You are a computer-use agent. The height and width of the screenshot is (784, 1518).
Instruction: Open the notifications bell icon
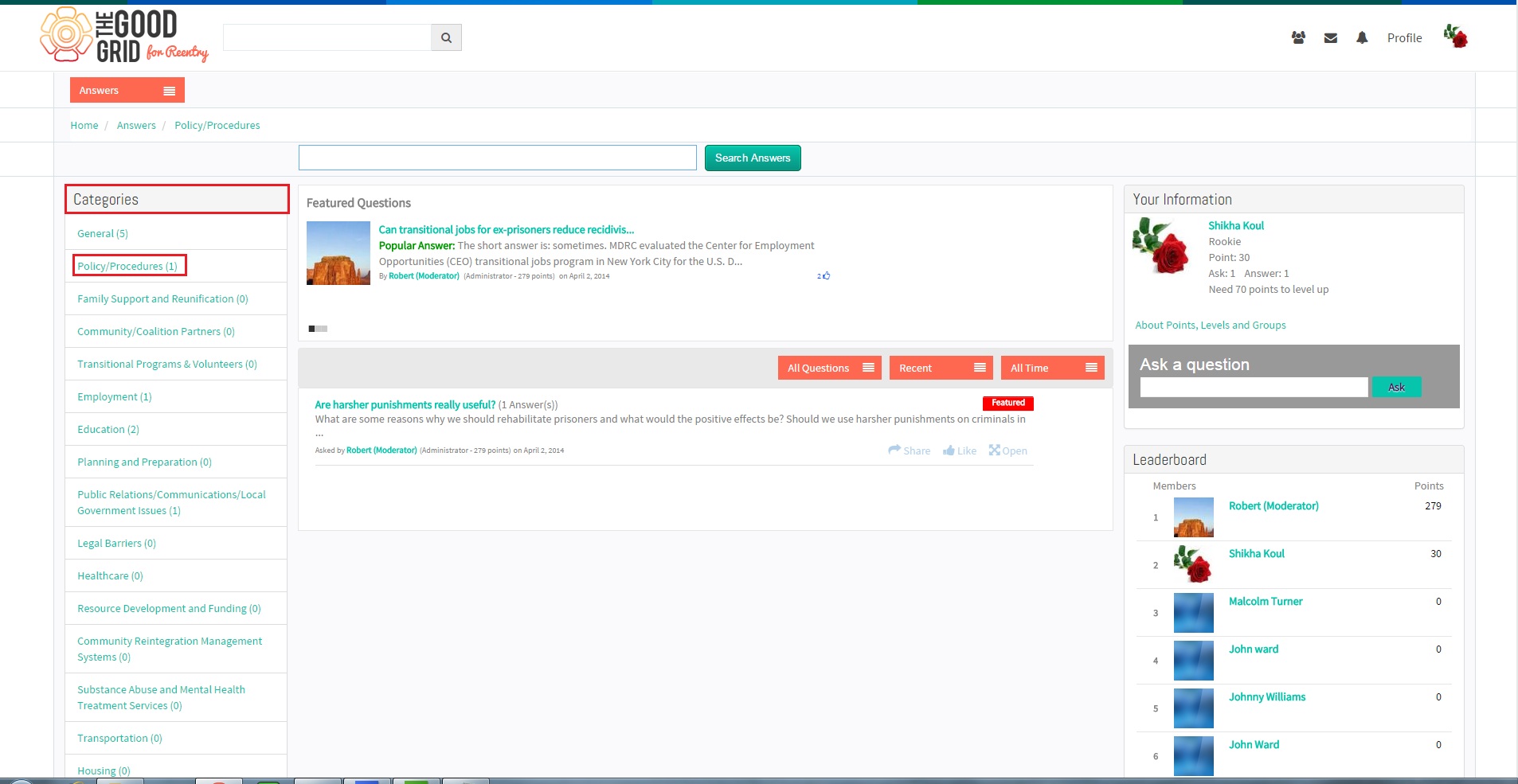click(1362, 37)
